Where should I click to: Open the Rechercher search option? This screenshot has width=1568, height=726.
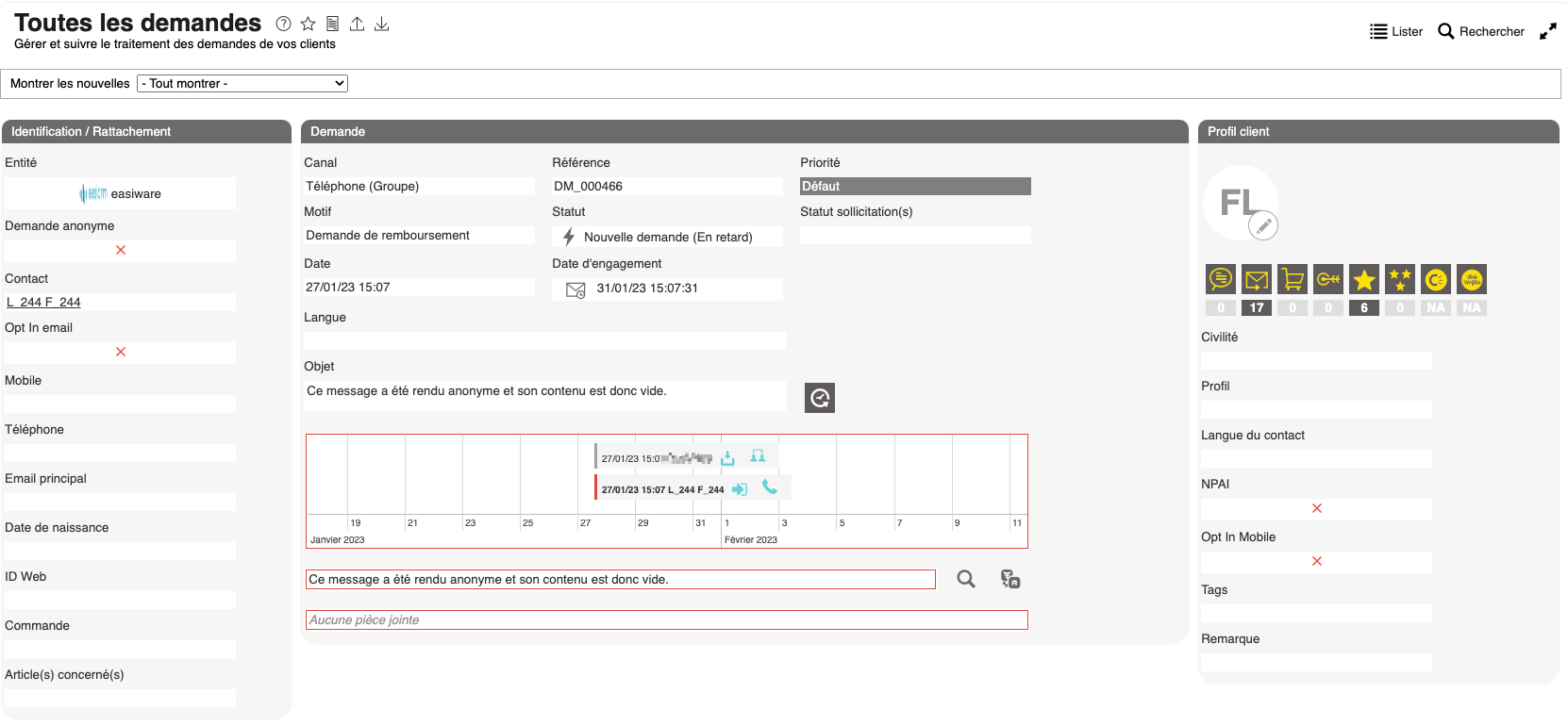(1481, 32)
